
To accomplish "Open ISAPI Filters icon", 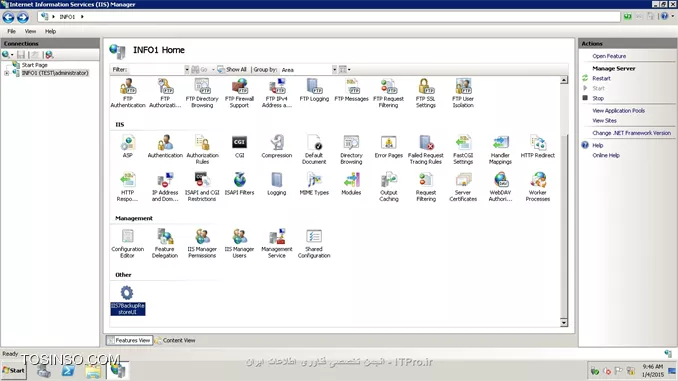I will pos(239,184).
